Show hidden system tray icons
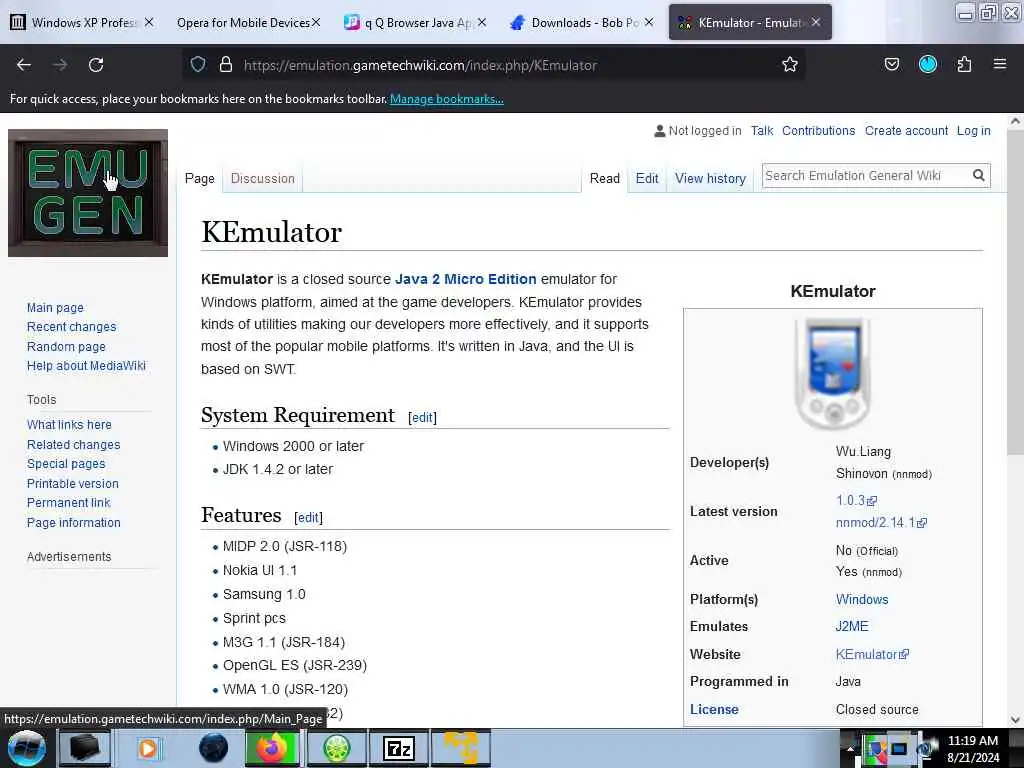This screenshot has height=768, width=1024. (850, 748)
